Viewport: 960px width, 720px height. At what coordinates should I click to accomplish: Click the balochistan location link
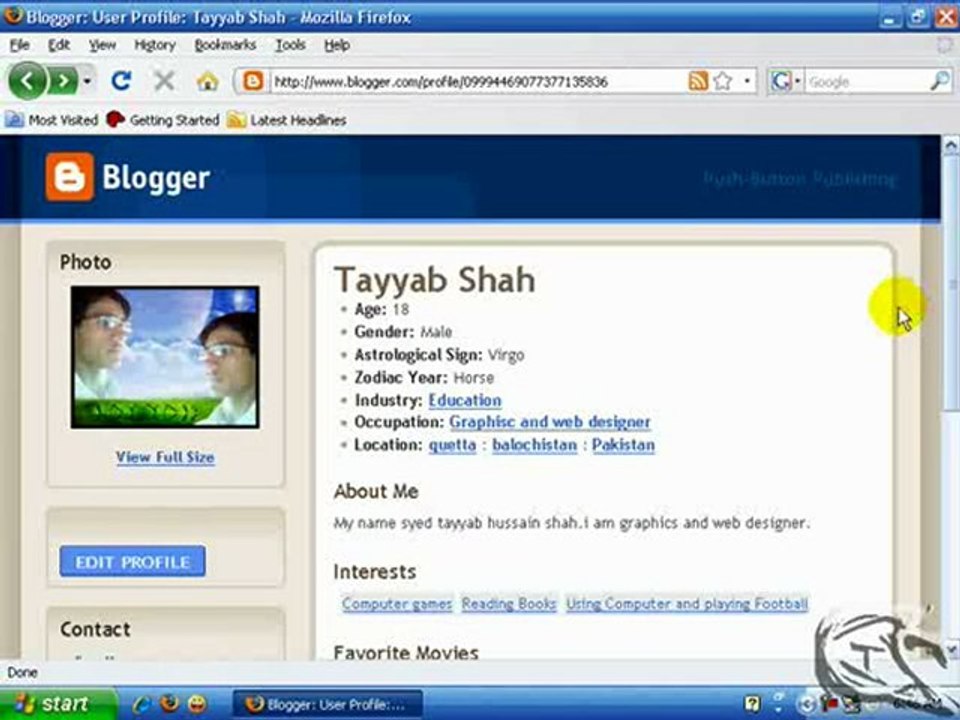click(534, 445)
